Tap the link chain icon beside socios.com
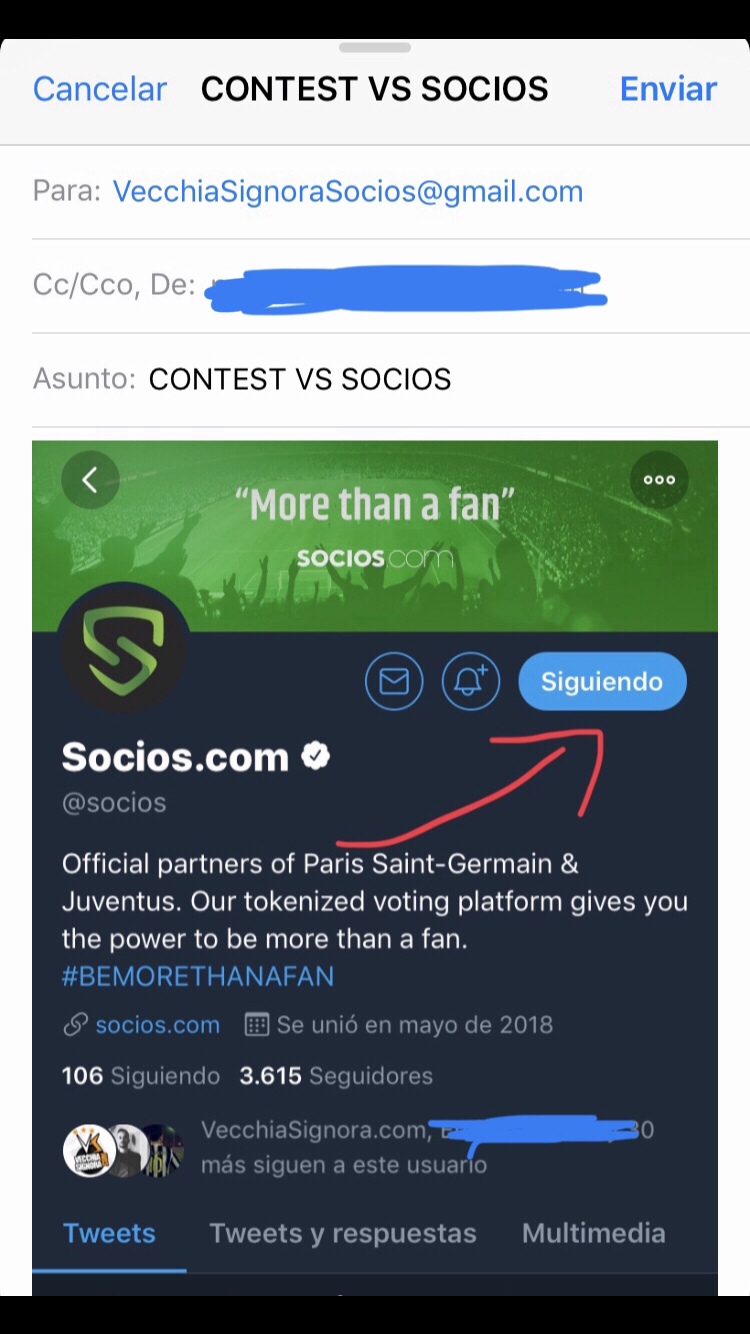 pyautogui.click(x=75, y=1025)
